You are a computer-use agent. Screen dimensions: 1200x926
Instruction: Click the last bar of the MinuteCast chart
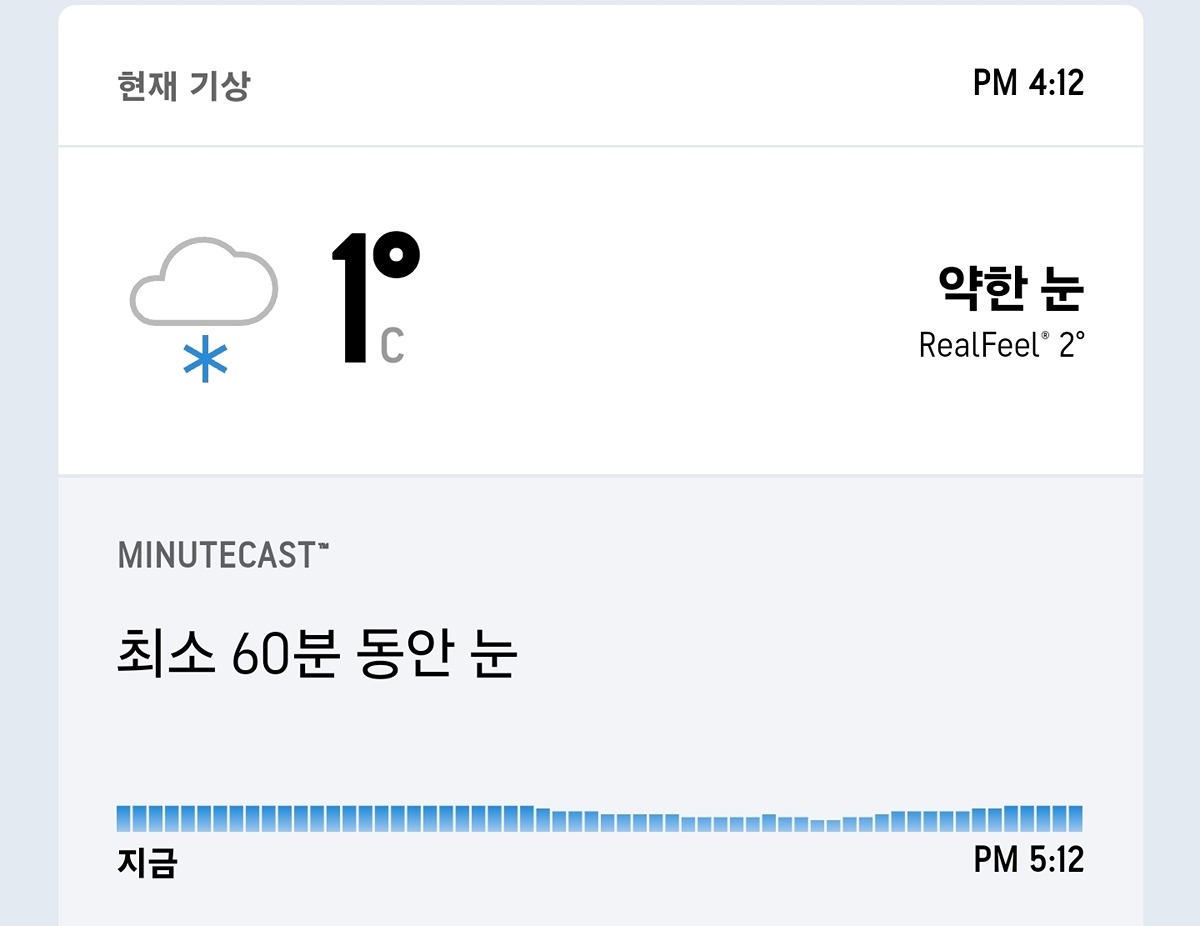(x=1075, y=819)
